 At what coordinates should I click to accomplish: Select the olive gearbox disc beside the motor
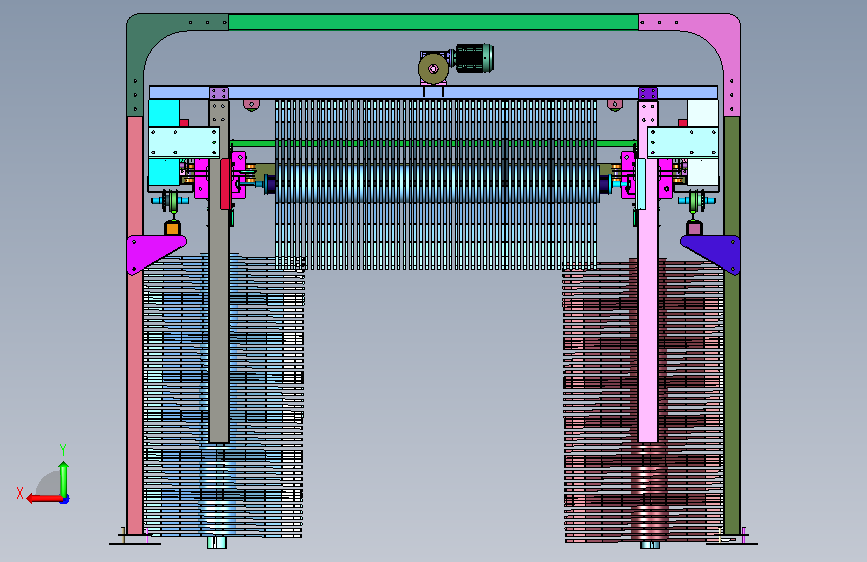click(433, 69)
